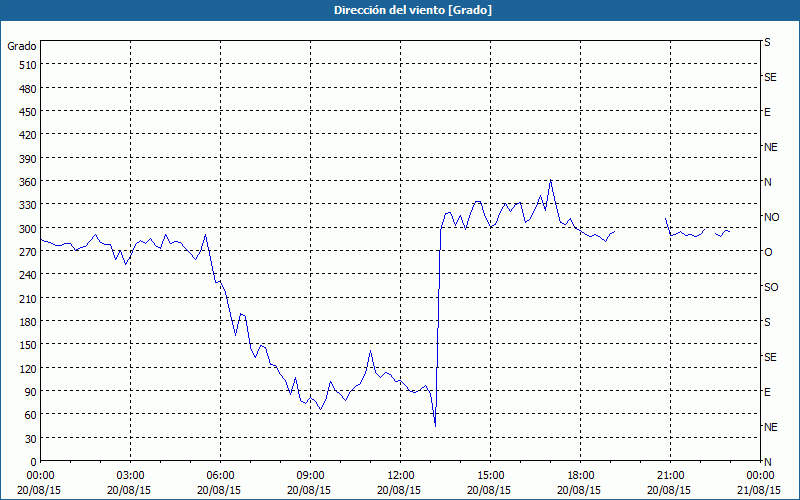
Task: Select the "Grado" unit label on the y-axis
Action: pos(22,46)
